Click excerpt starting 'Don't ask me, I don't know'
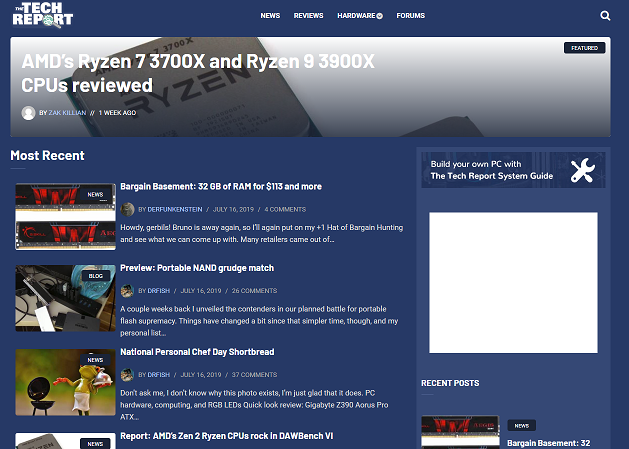Screen dimensions: 629x449 coord(254,405)
